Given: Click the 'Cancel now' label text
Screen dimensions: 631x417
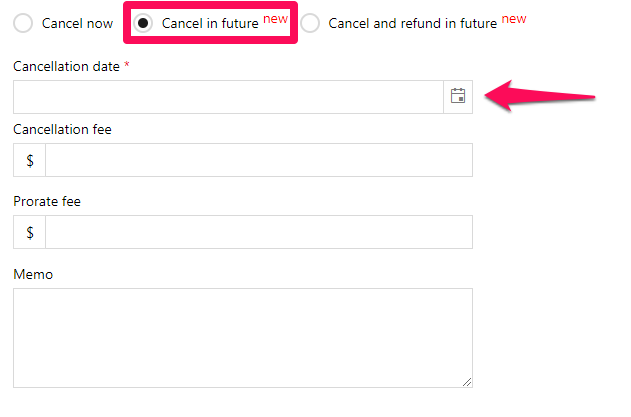Looking at the screenshot, I should (x=77, y=23).
